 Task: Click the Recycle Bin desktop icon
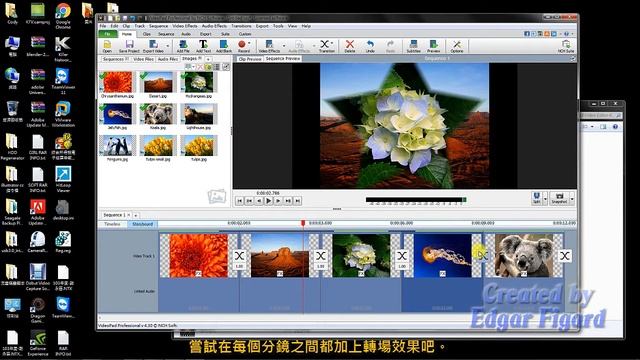[12, 112]
